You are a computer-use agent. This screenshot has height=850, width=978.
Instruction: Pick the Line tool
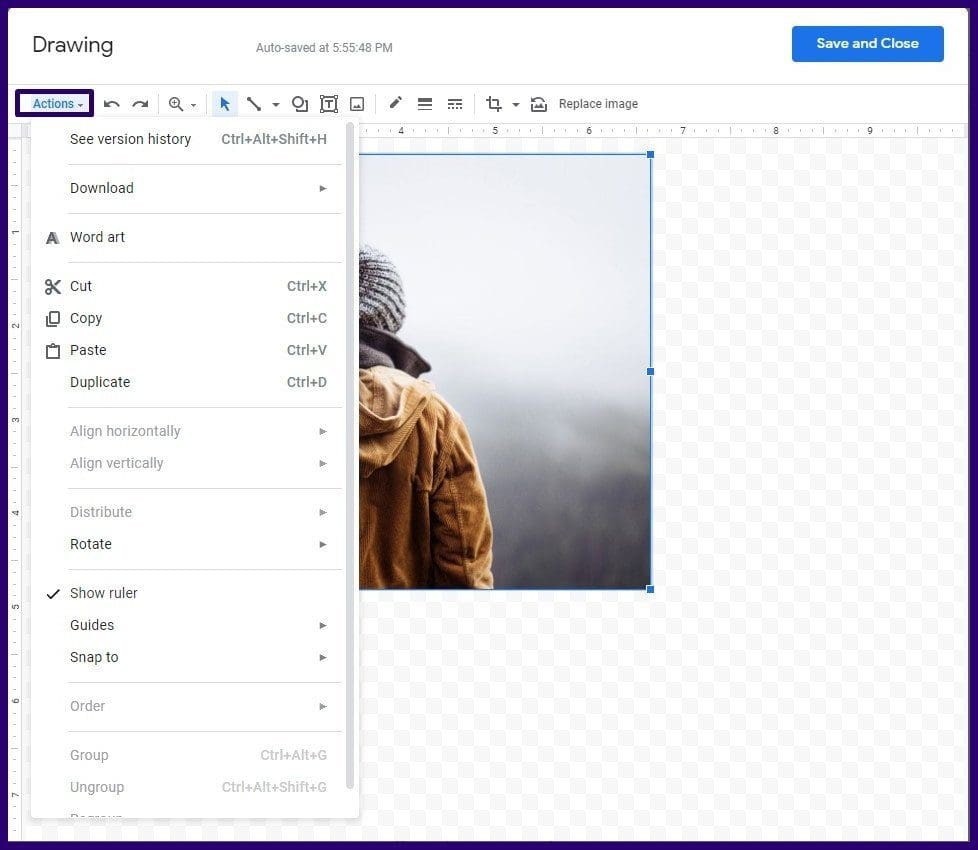[254, 104]
